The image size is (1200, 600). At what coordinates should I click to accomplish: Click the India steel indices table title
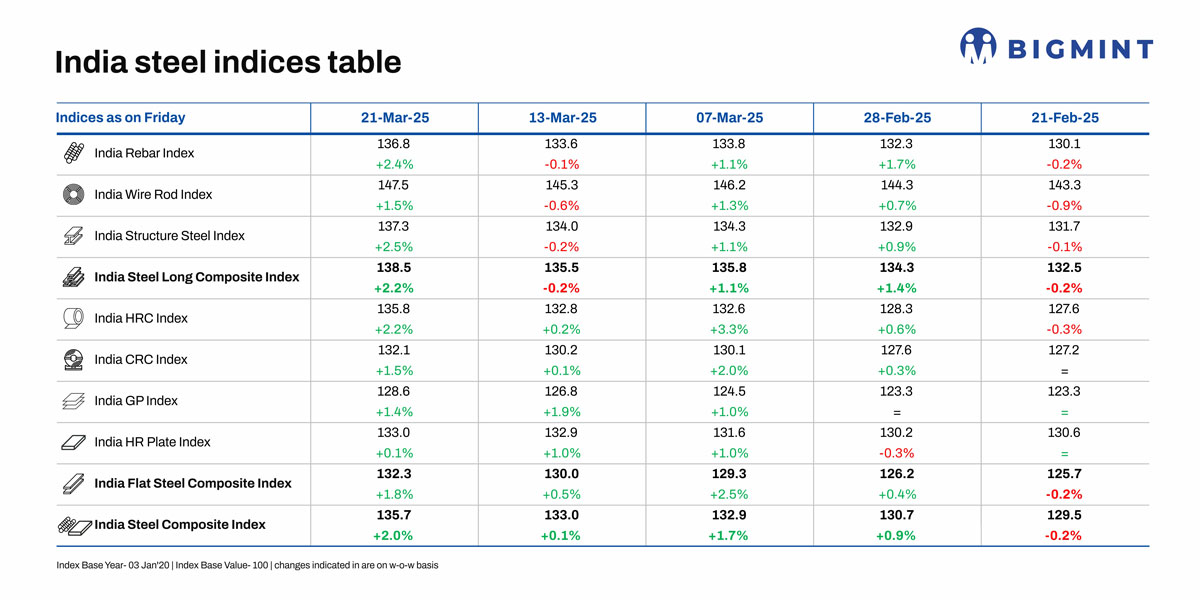(228, 62)
